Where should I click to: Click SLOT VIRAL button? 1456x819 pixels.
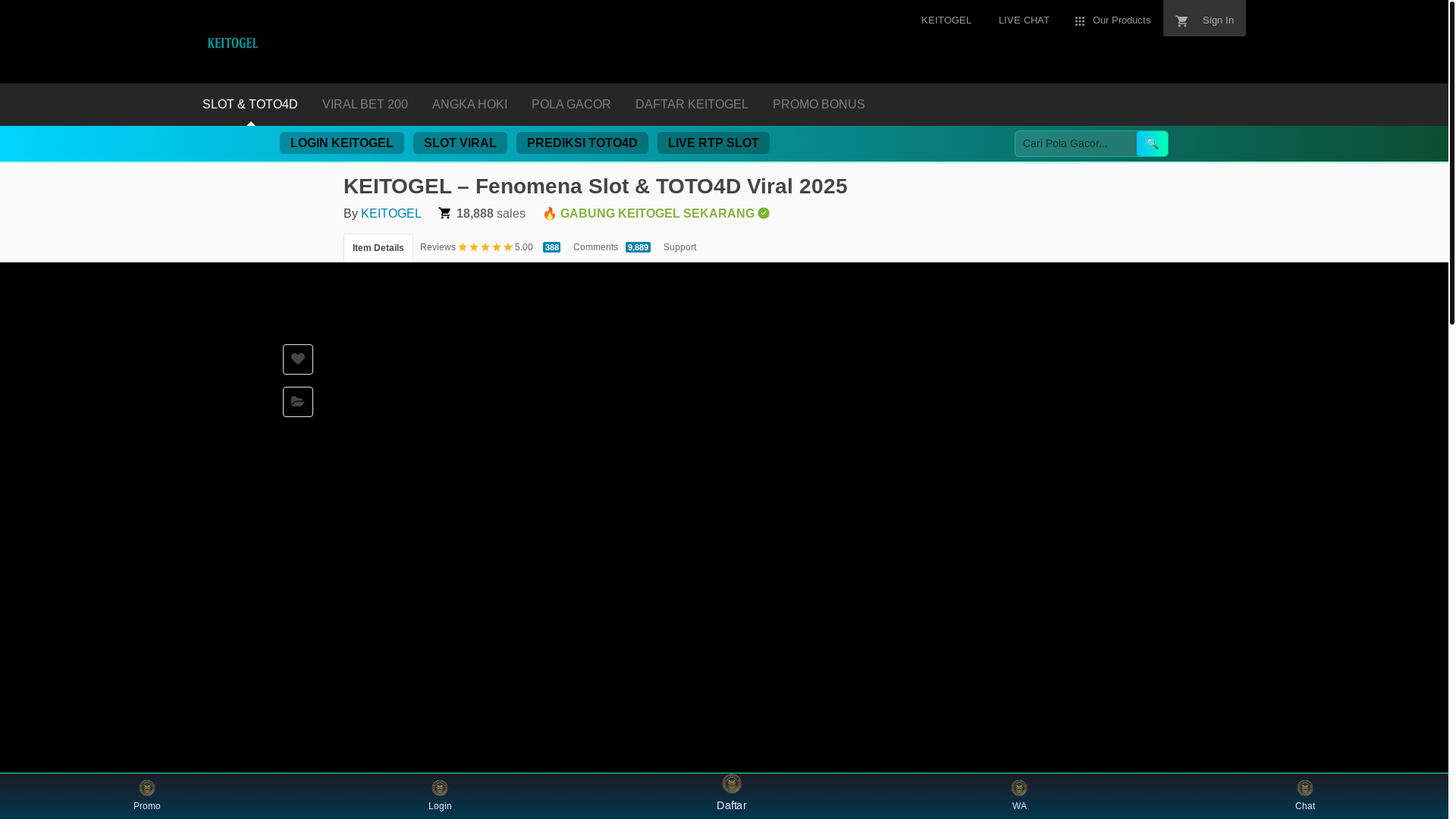(460, 143)
